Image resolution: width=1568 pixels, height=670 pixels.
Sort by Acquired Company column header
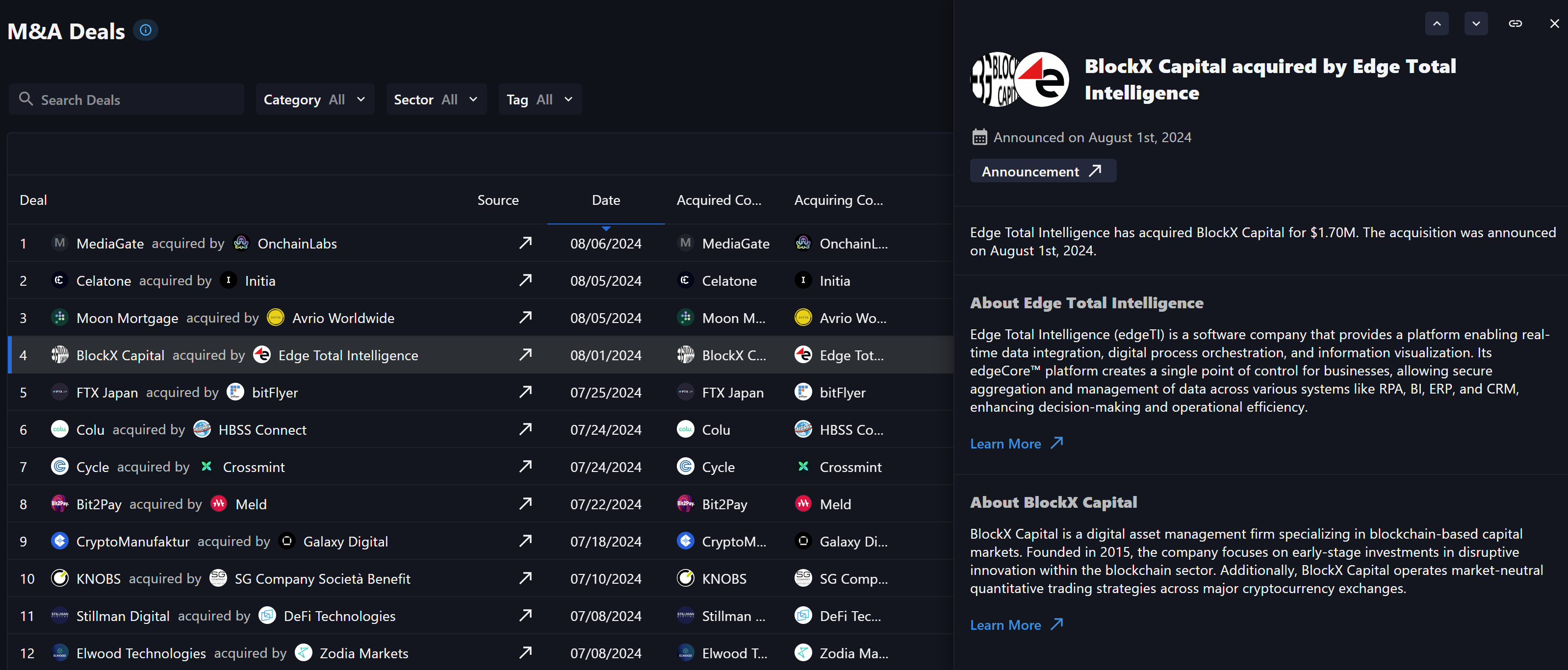[x=719, y=199]
